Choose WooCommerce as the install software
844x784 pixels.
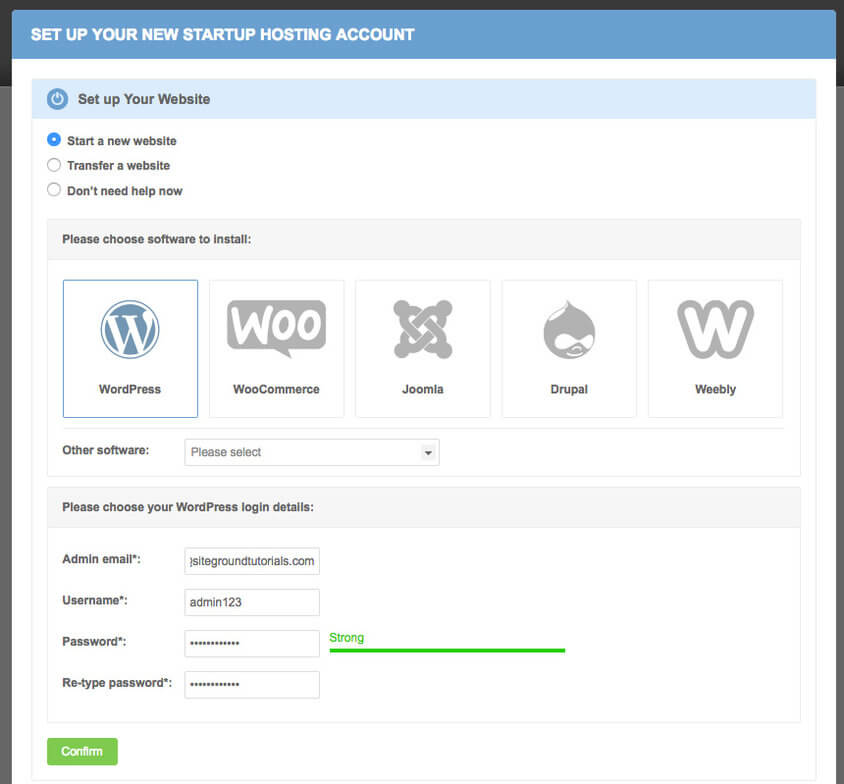(276, 348)
